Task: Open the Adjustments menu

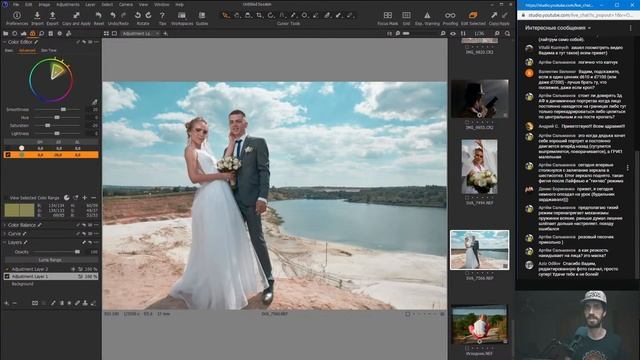Action: pos(68,4)
